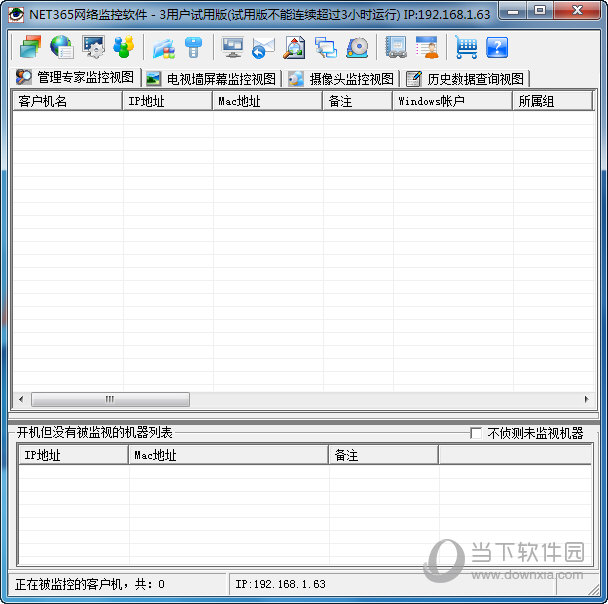This screenshot has width=608, height=604.
Task: Click status text 正在被监控的客户机，共: 0
Action: point(90,584)
